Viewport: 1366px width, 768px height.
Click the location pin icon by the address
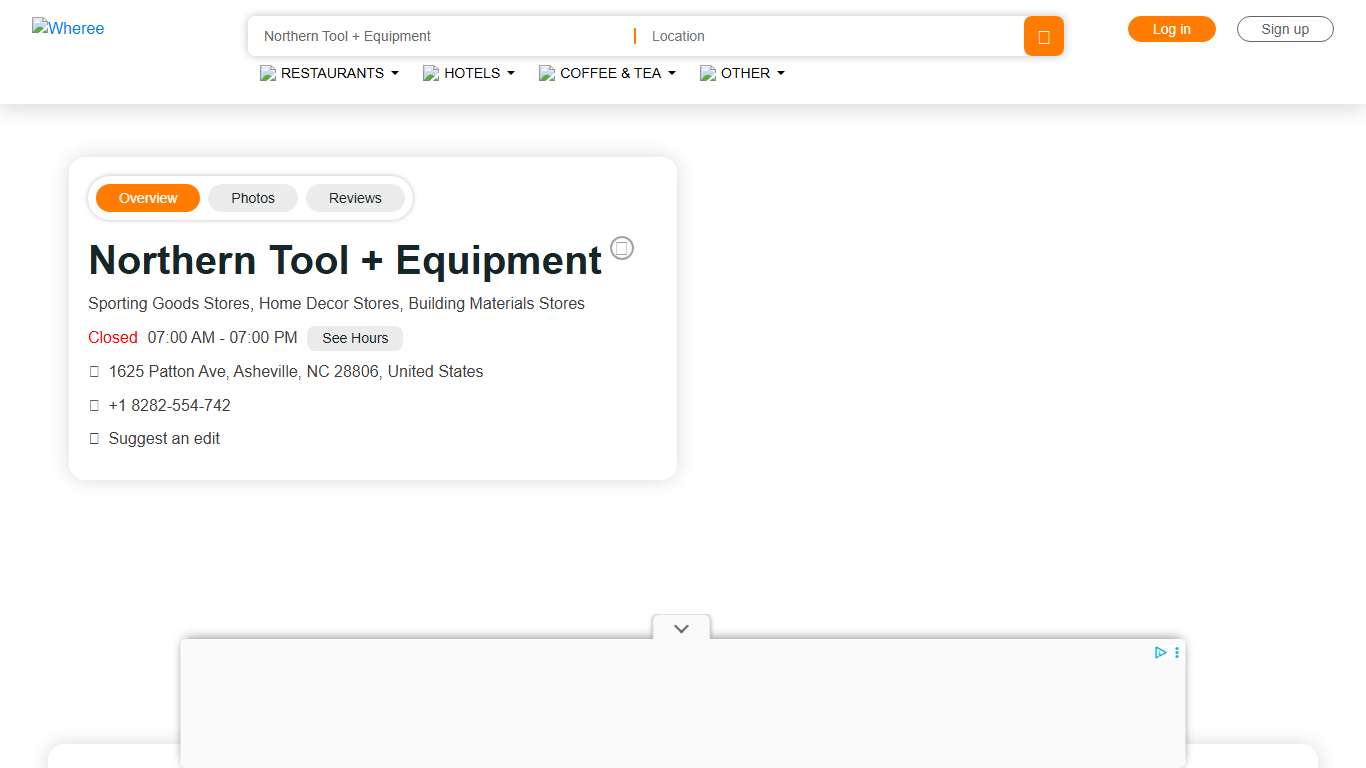click(94, 371)
